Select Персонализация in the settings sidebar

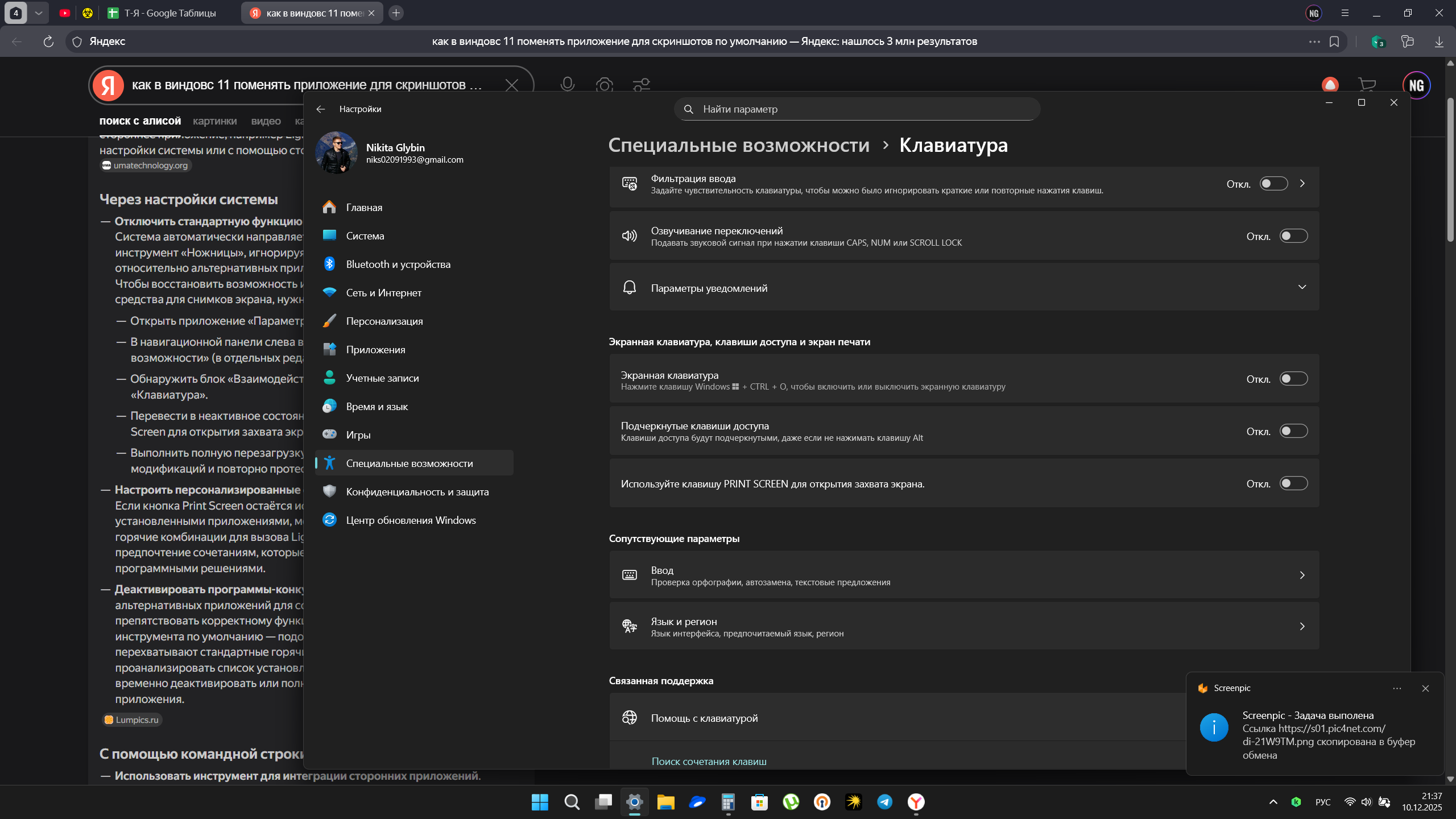pyautogui.click(x=384, y=321)
